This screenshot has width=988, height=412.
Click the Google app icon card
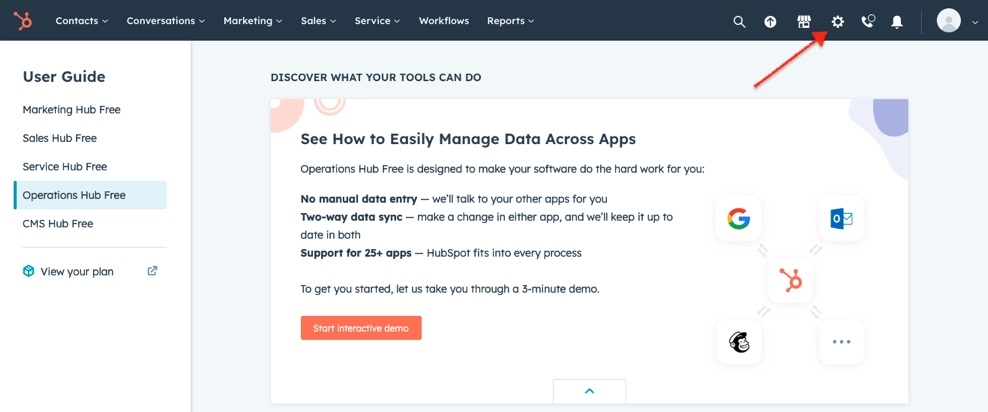738,219
